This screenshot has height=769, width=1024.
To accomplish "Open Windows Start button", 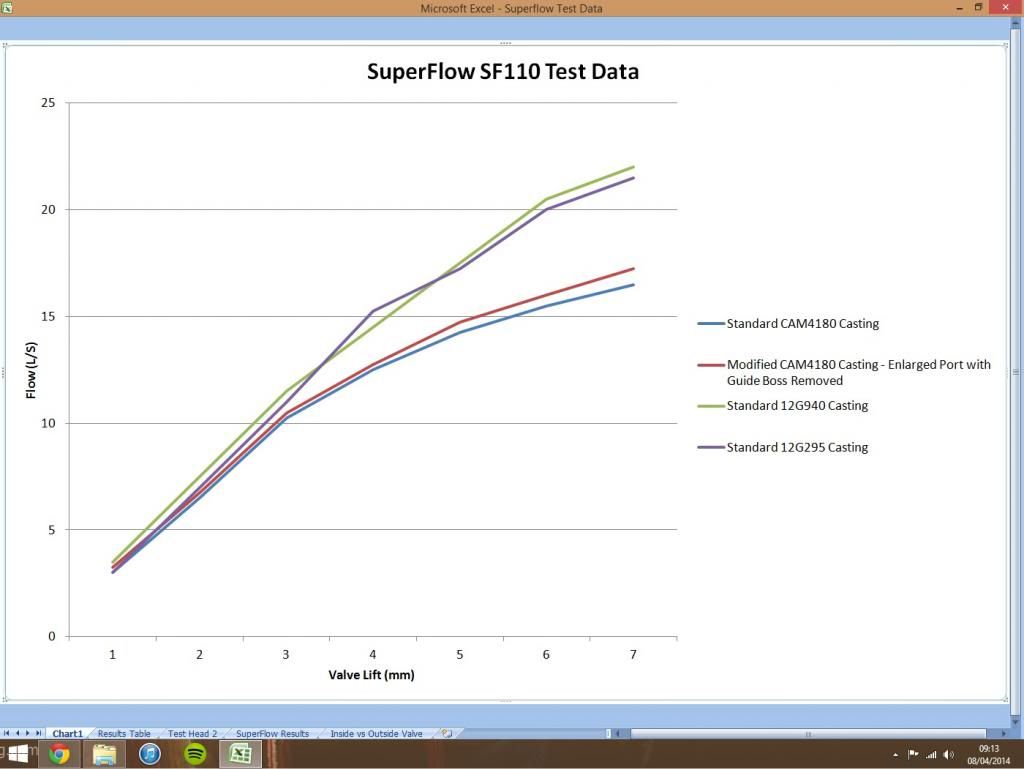I will tap(18, 754).
